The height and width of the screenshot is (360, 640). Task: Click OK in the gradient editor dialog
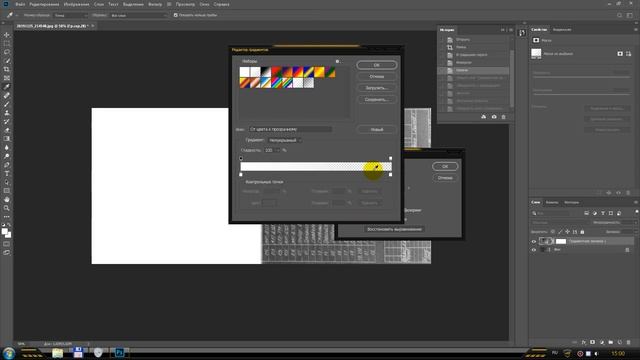(376, 65)
